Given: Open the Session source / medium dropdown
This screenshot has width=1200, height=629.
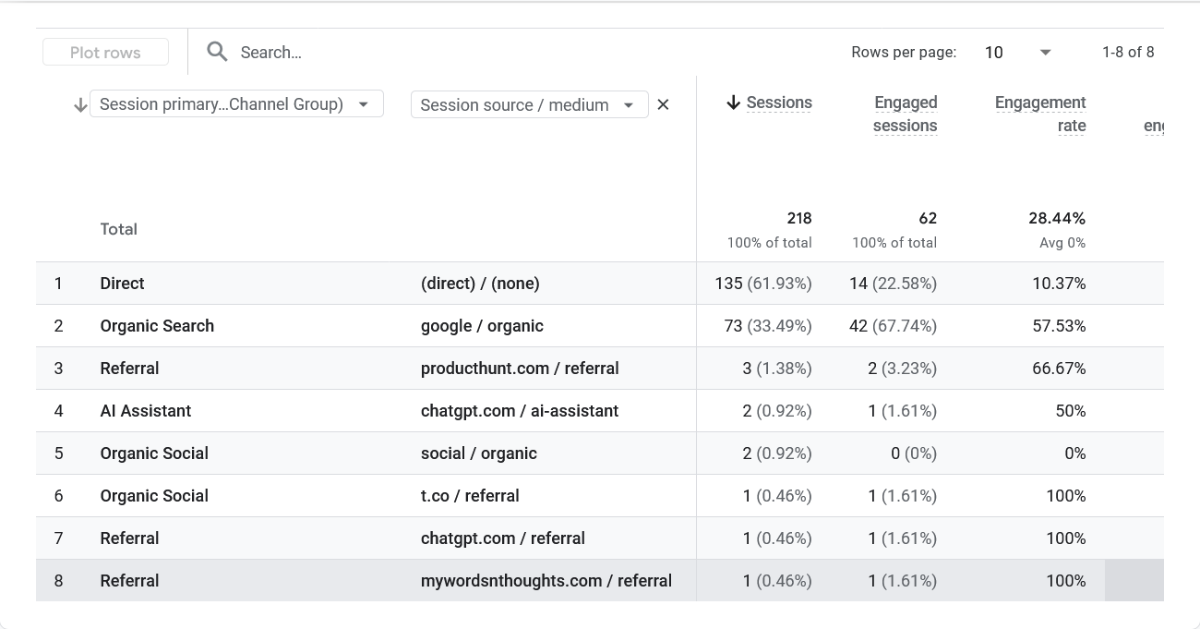Looking at the screenshot, I should click(x=529, y=105).
